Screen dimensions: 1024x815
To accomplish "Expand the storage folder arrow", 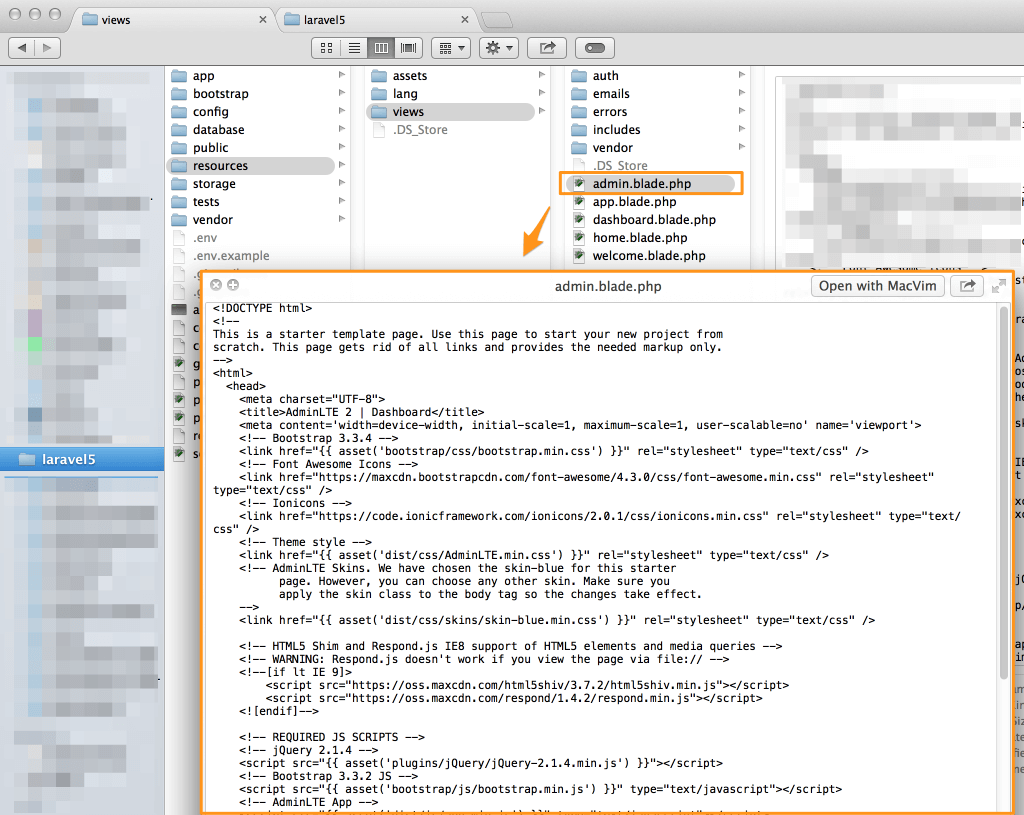I will [342, 183].
